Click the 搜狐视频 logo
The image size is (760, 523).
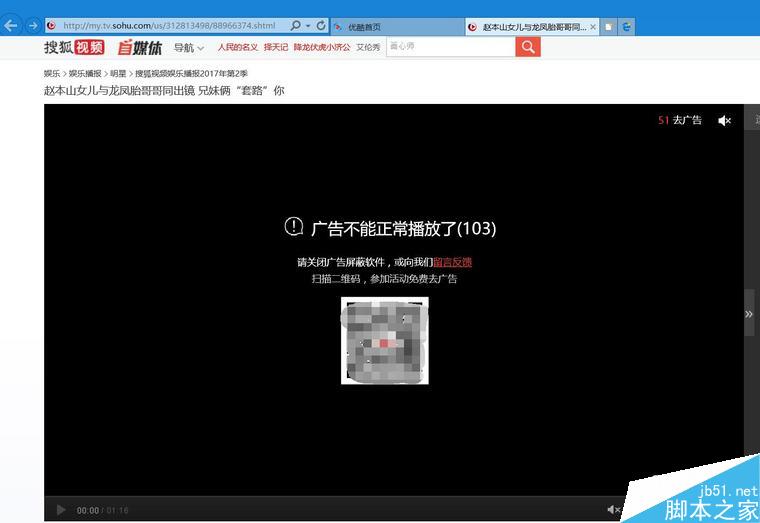[74, 47]
